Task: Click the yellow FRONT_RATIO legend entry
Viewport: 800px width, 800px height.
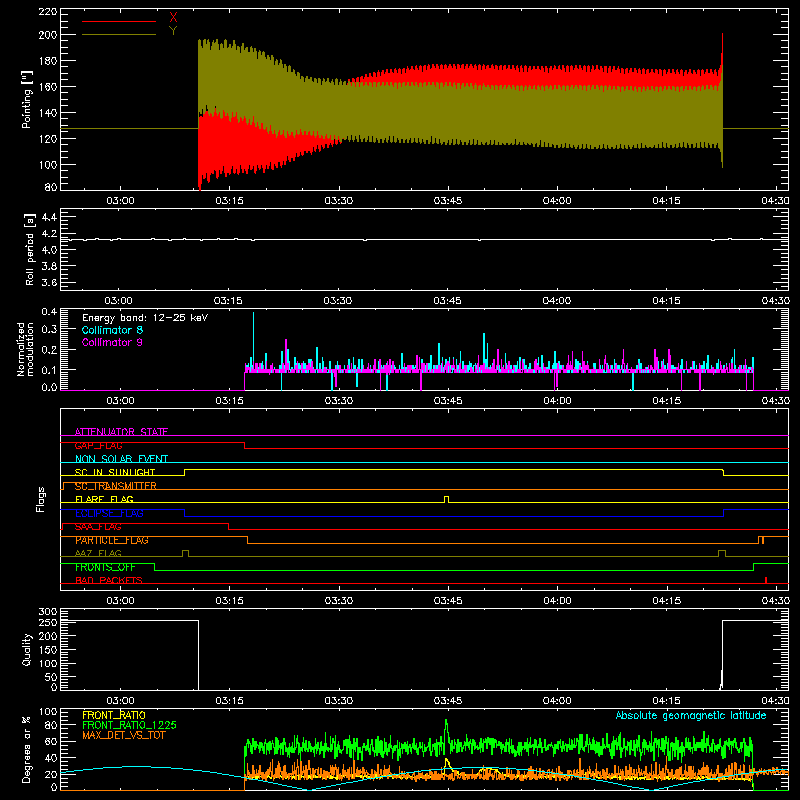Action: tap(114, 715)
